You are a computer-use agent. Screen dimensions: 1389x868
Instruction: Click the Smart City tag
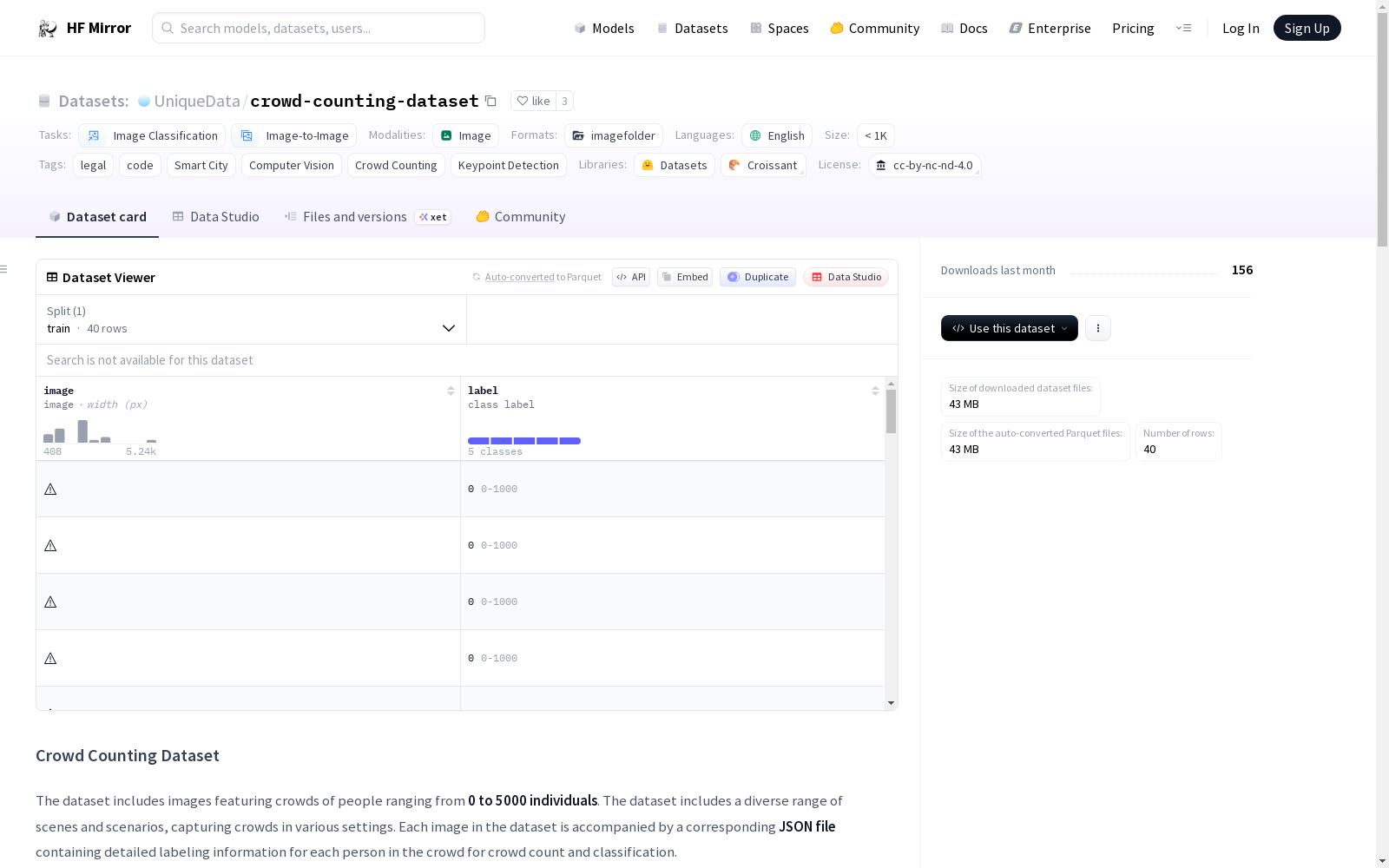tap(201, 165)
